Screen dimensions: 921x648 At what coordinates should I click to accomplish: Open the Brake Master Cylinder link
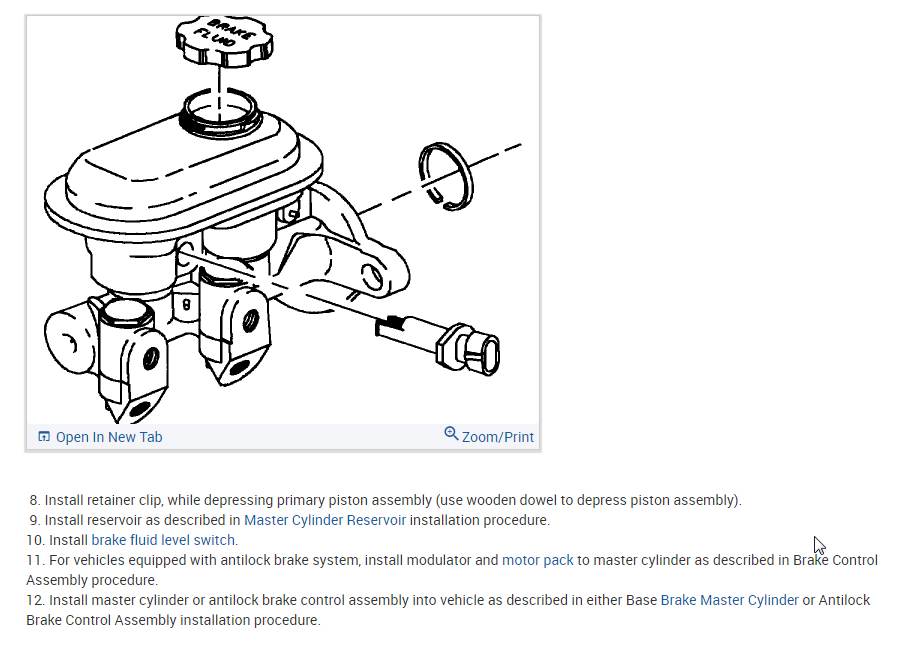(x=730, y=600)
